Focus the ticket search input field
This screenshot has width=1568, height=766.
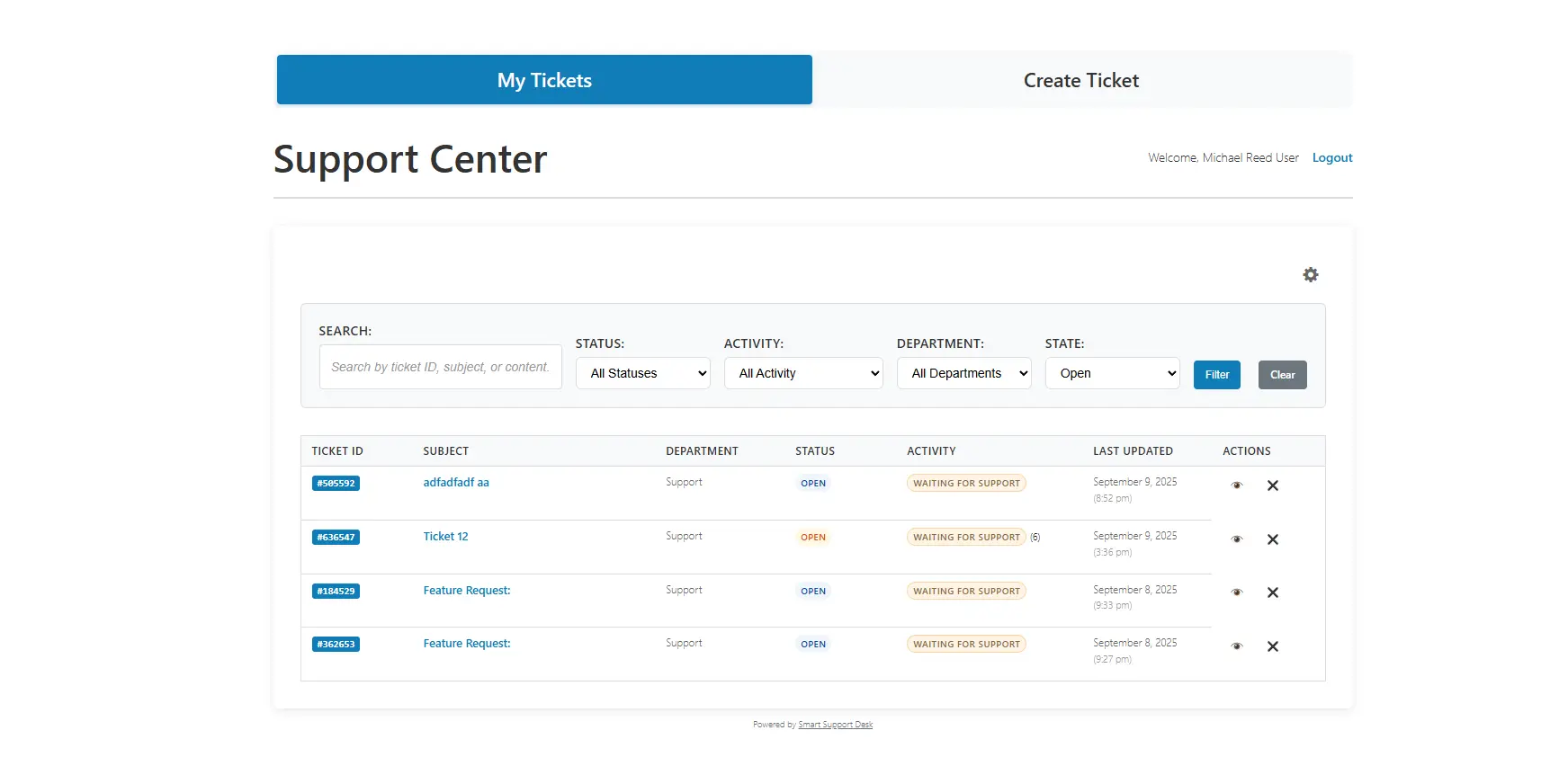tap(441, 367)
